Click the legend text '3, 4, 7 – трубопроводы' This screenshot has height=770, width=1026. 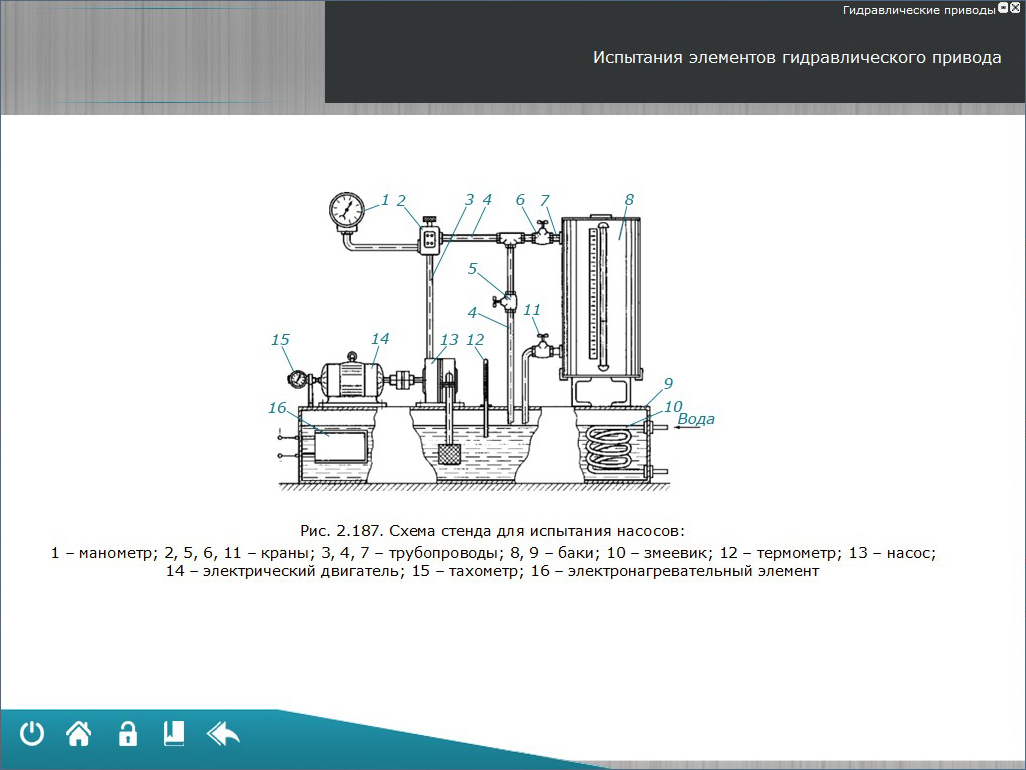coord(411,553)
